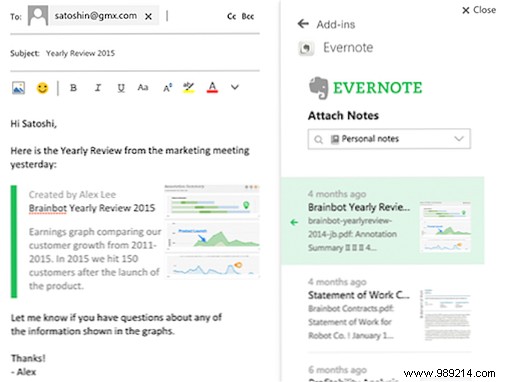The height and width of the screenshot is (382, 510).
Task: Apply the yellow text highlight color
Action: pos(189,87)
